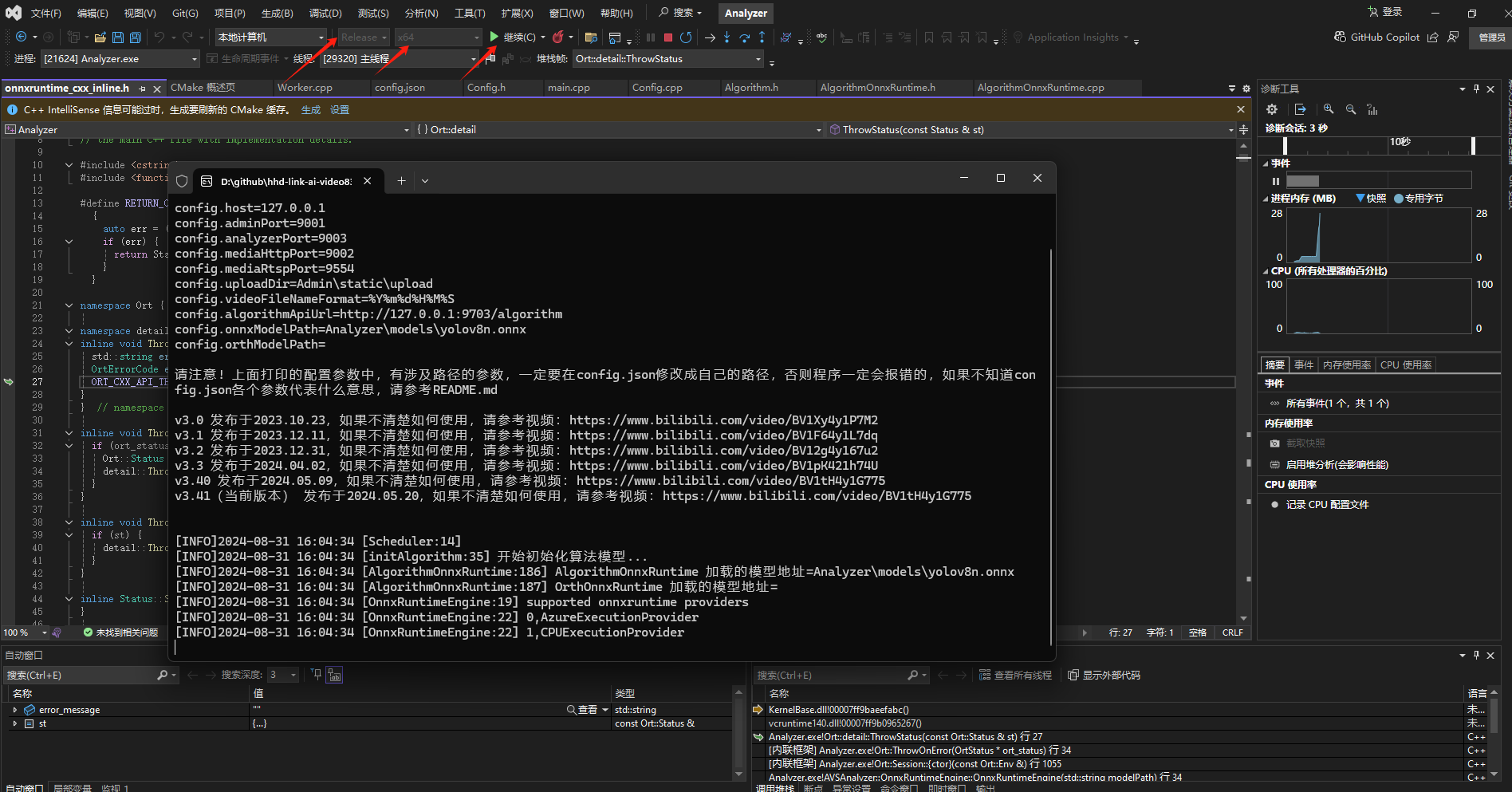The height and width of the screenshot is (792, 1512).
Task: Open the 调试(D) menu
Action: [x=324, y=13]
